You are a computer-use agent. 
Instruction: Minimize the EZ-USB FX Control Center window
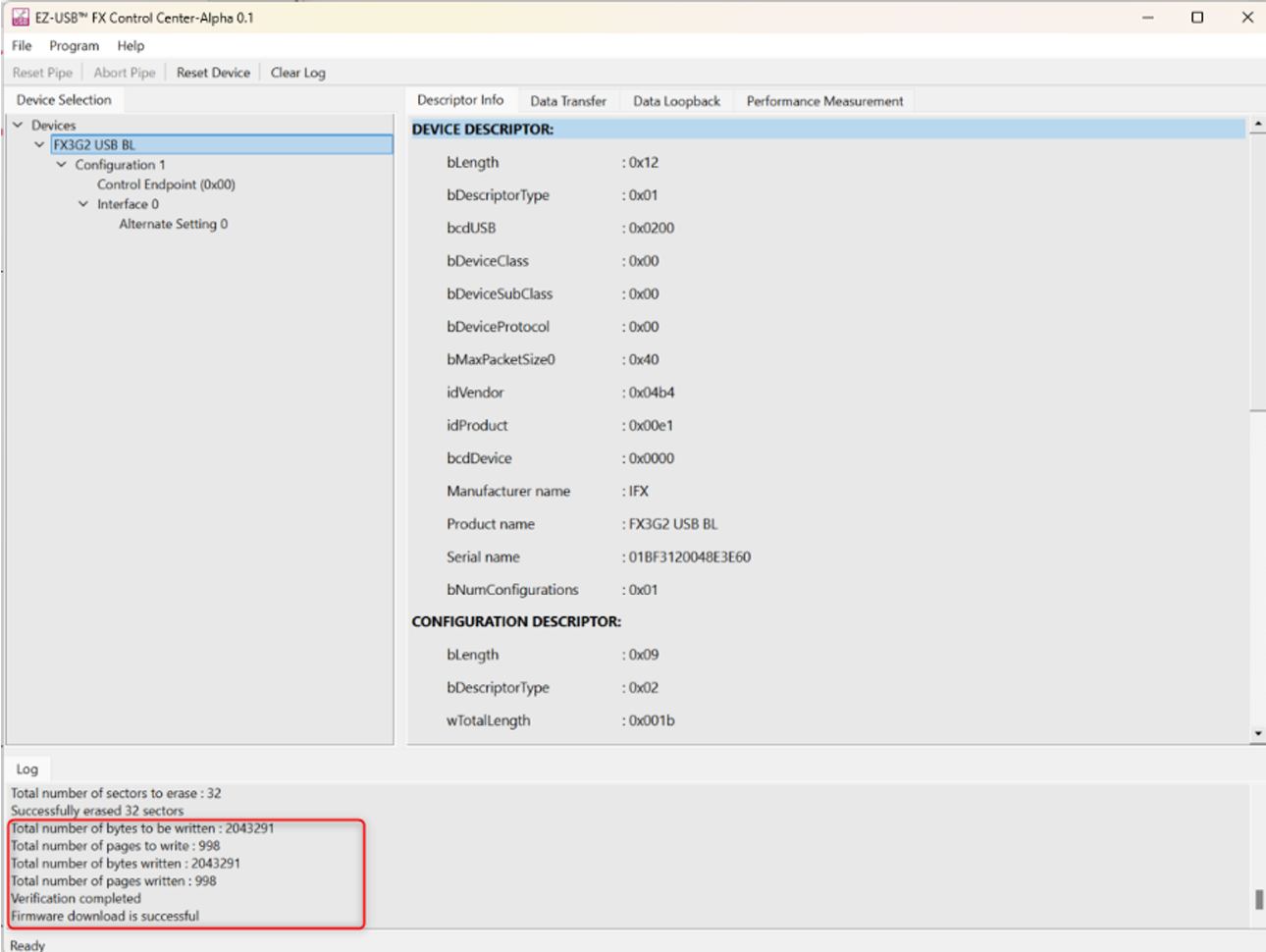click(x=1147, y=18)
